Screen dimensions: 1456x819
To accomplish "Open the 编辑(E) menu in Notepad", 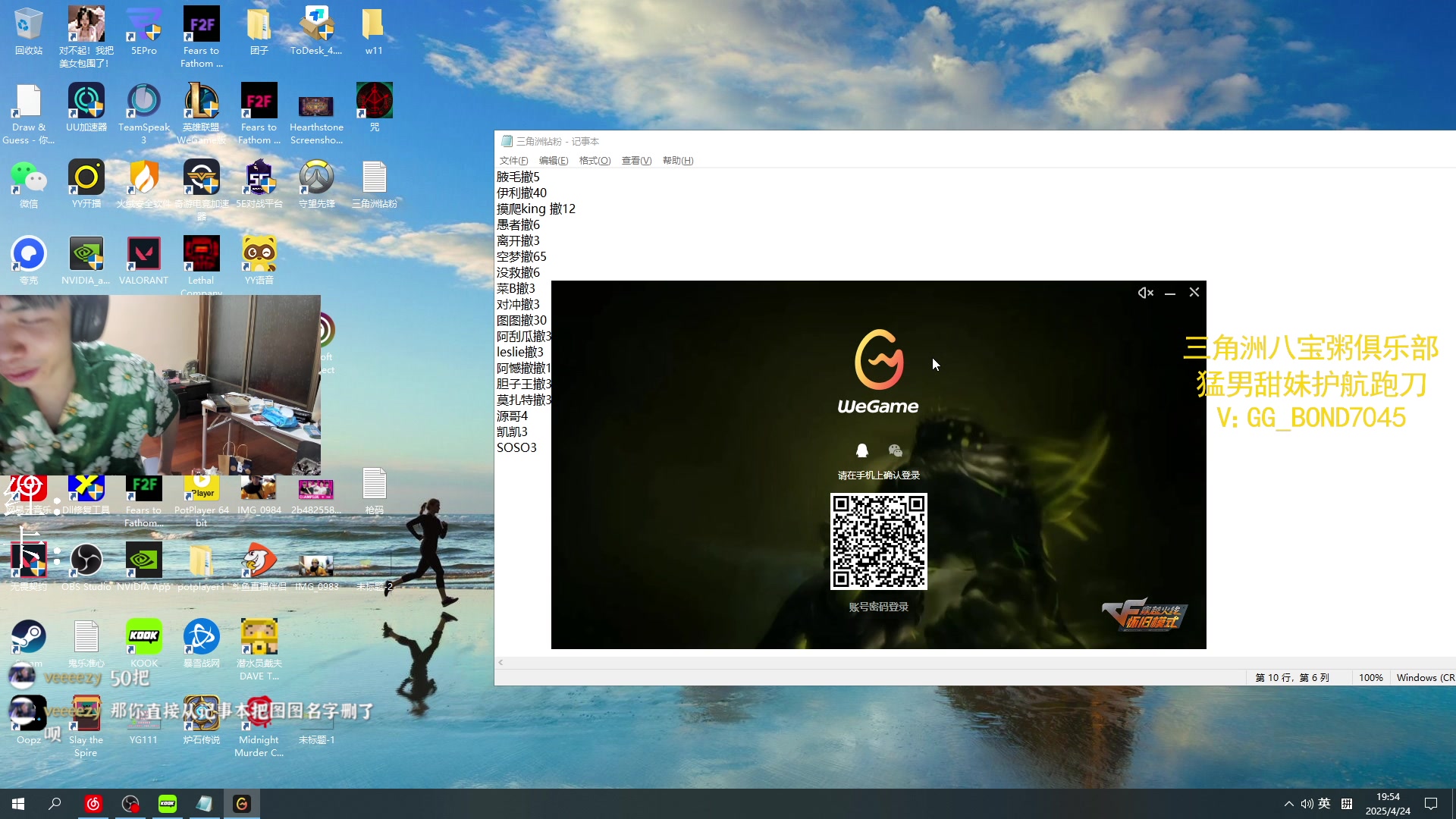I will [554, 161].
